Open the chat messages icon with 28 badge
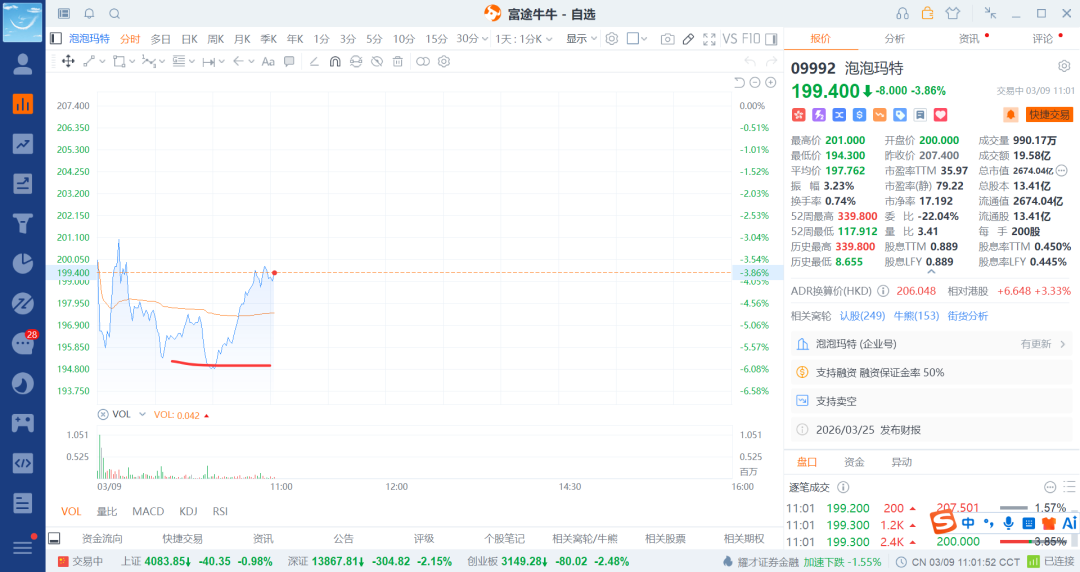 (x=23, y=343)
